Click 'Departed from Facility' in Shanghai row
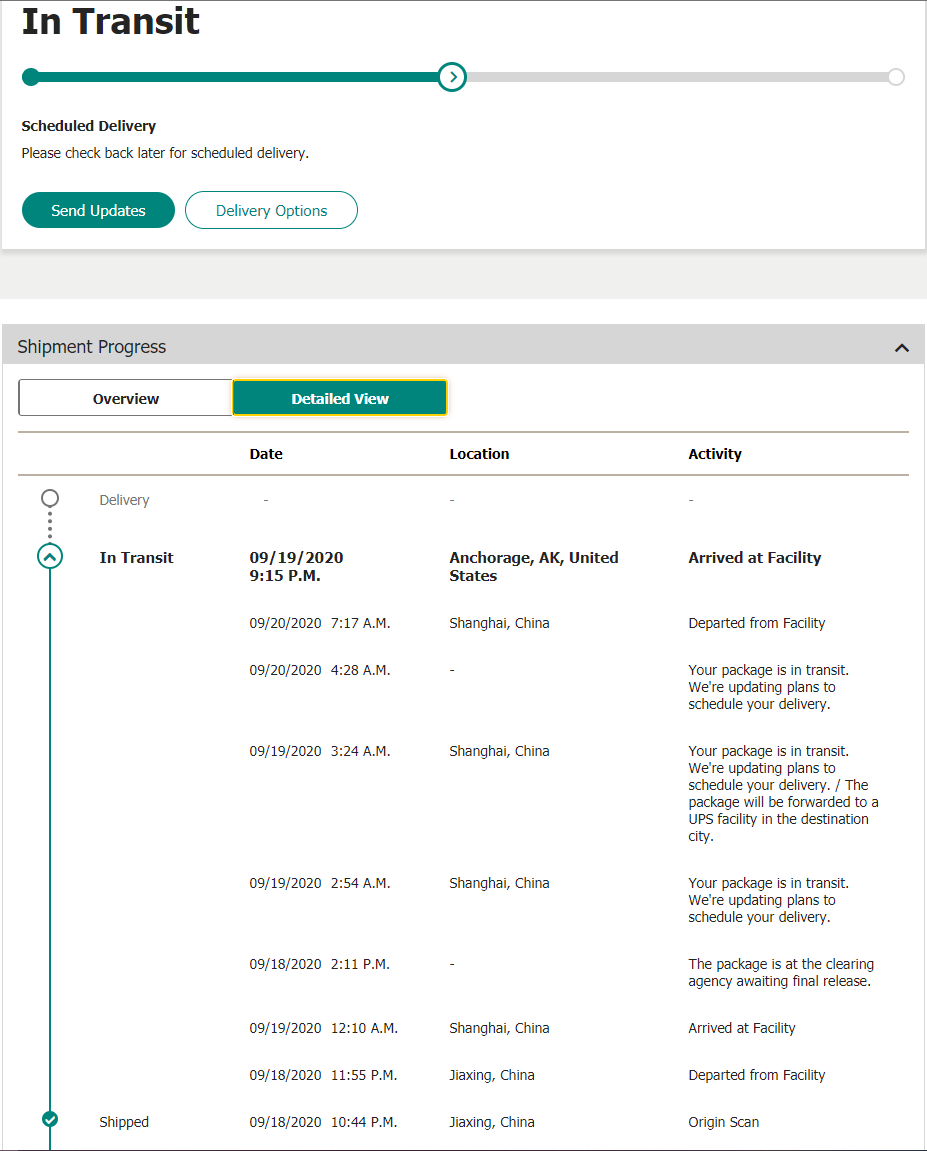 757,623
